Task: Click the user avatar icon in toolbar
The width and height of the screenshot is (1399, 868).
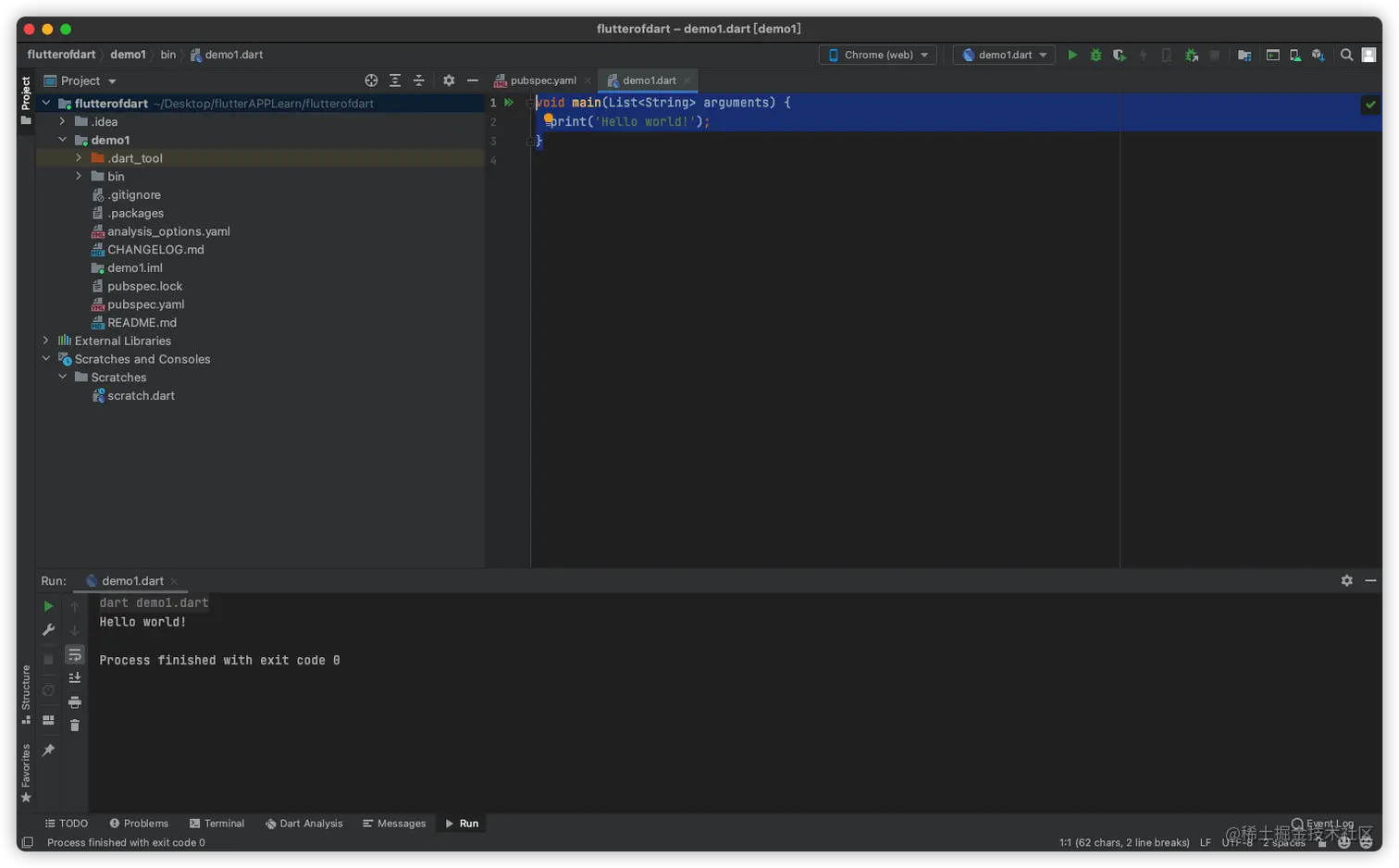Action: coord(1369,56)
